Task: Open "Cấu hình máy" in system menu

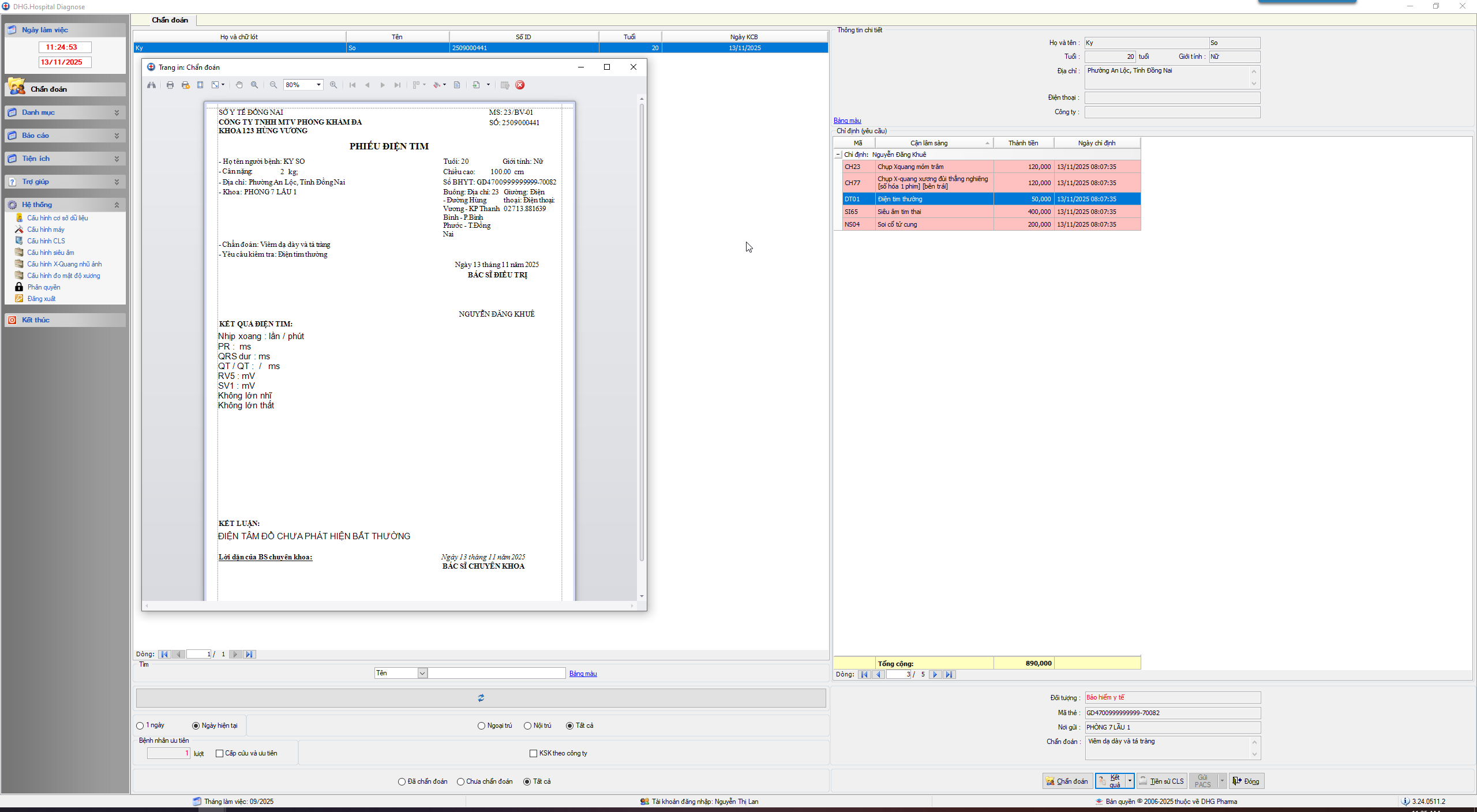Action: click(46, 230)
